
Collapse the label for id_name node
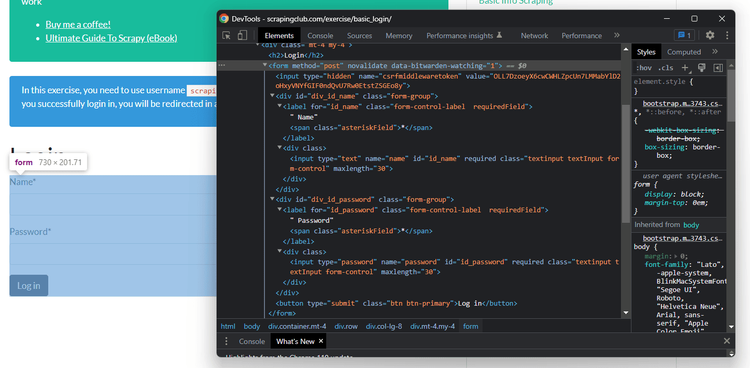pyautogui.click(x=280, y=107)
